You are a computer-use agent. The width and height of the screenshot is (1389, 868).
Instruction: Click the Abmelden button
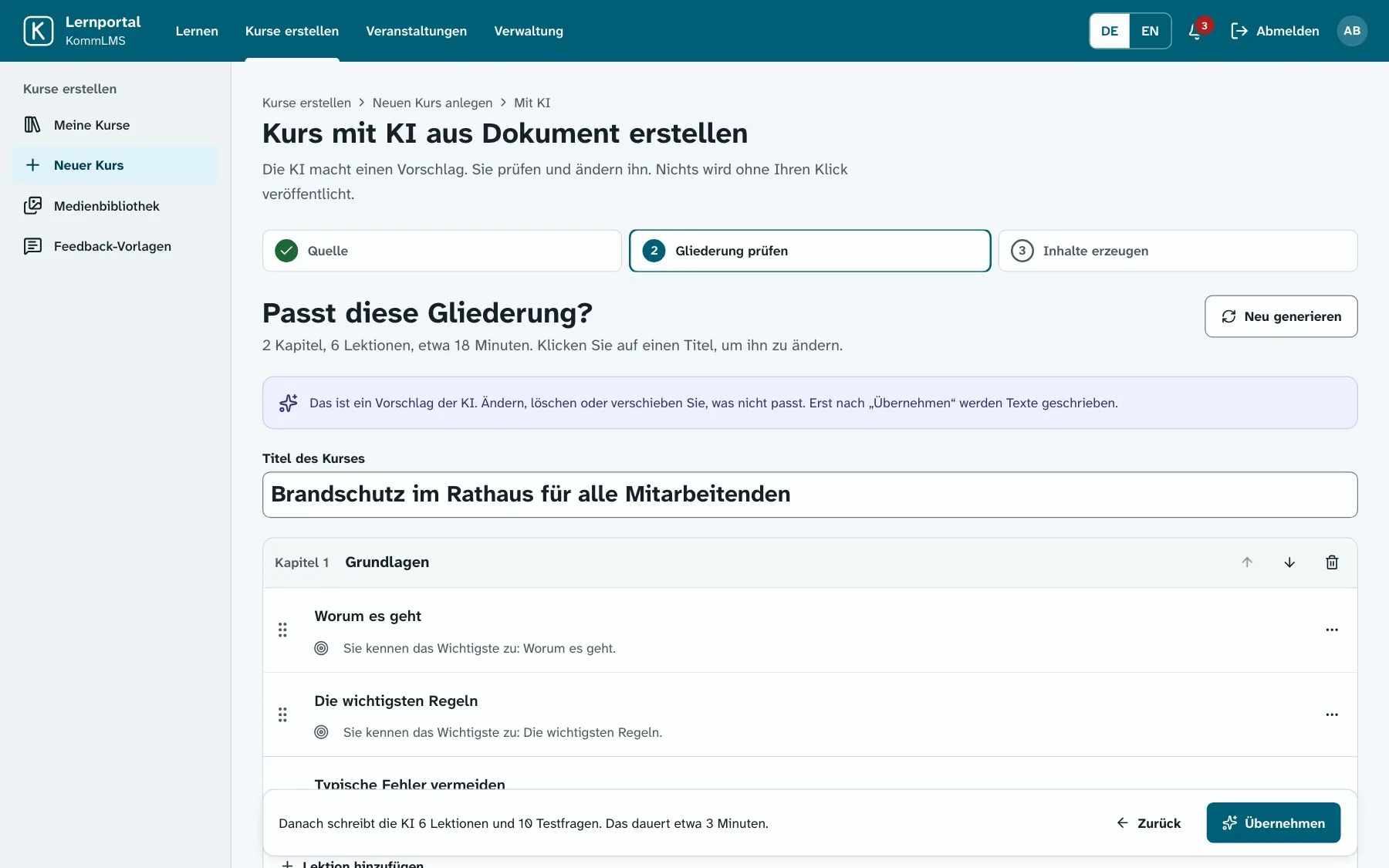click(x=1275, y=31)
